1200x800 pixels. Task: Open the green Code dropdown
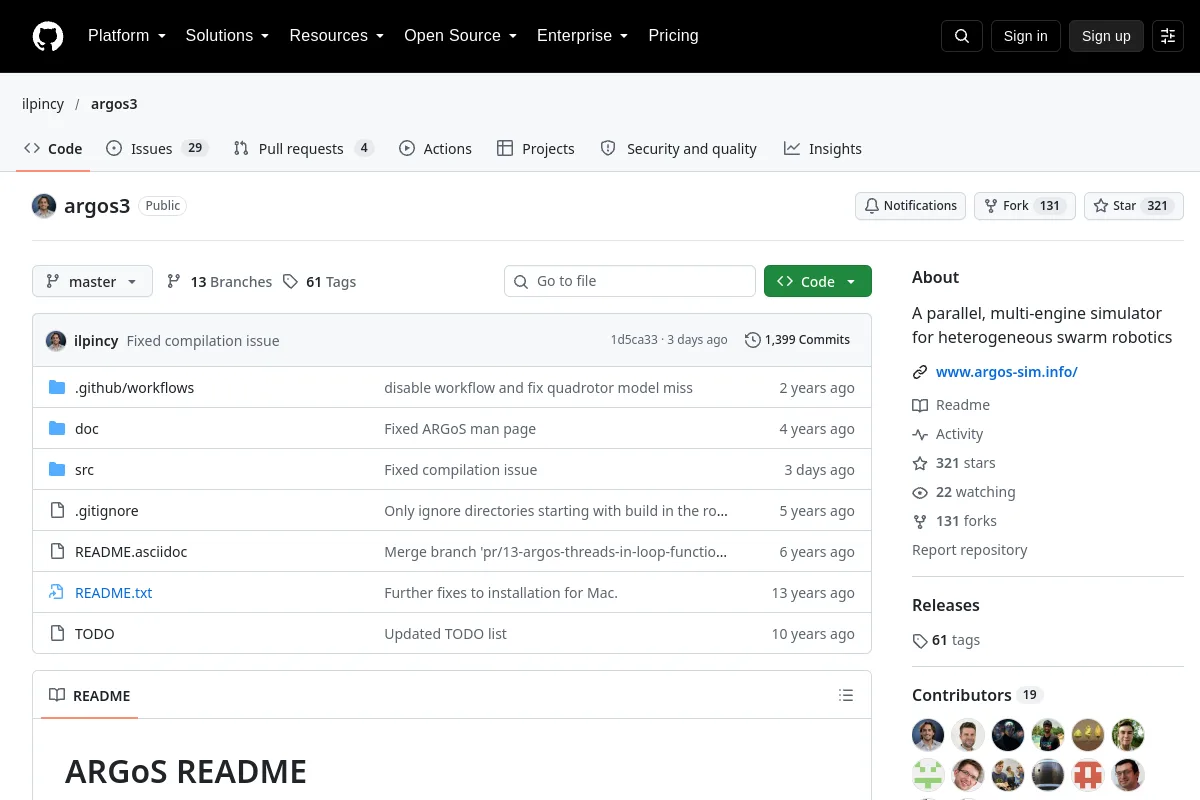click(818, 282)
